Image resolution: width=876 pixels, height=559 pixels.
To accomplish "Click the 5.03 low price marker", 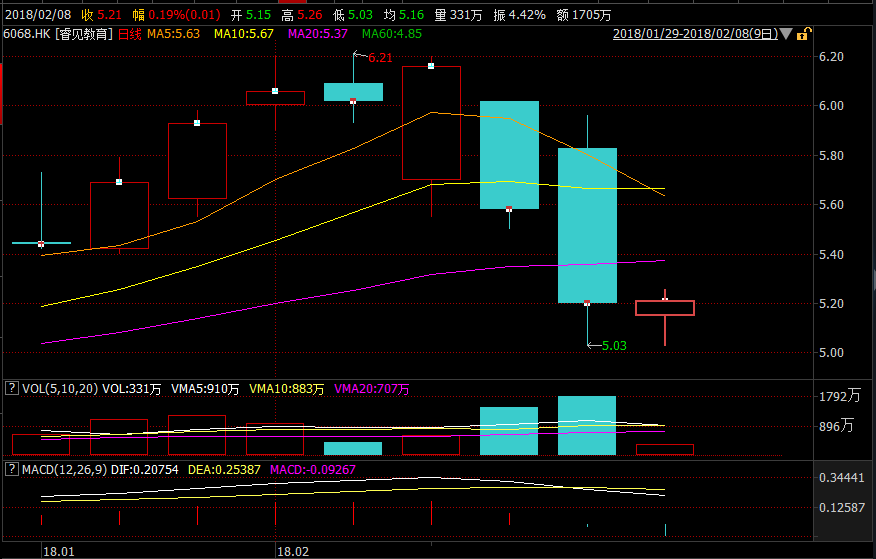I will (x=613, y=345).
